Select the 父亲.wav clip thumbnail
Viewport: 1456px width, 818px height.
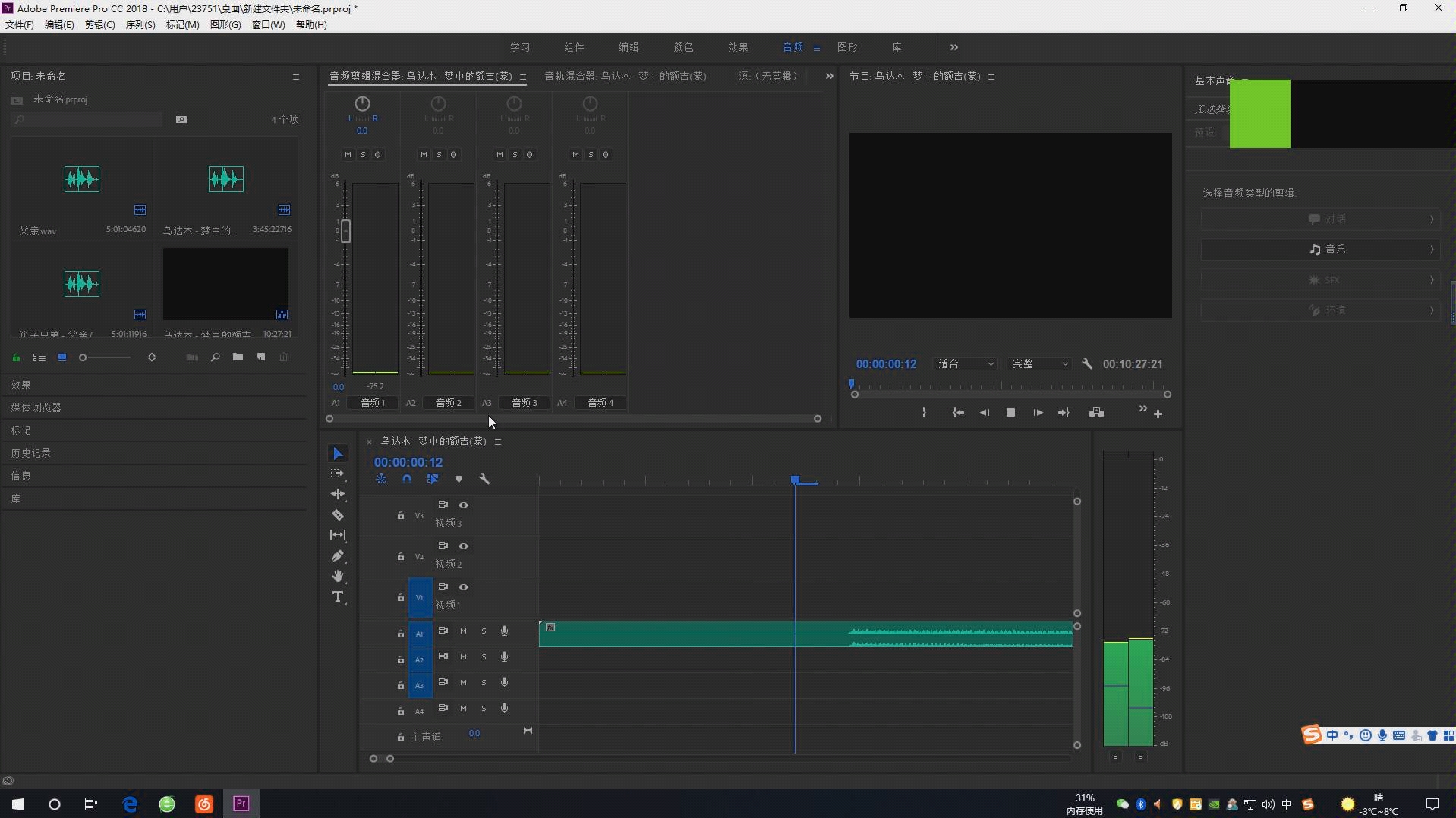(82, 179)
